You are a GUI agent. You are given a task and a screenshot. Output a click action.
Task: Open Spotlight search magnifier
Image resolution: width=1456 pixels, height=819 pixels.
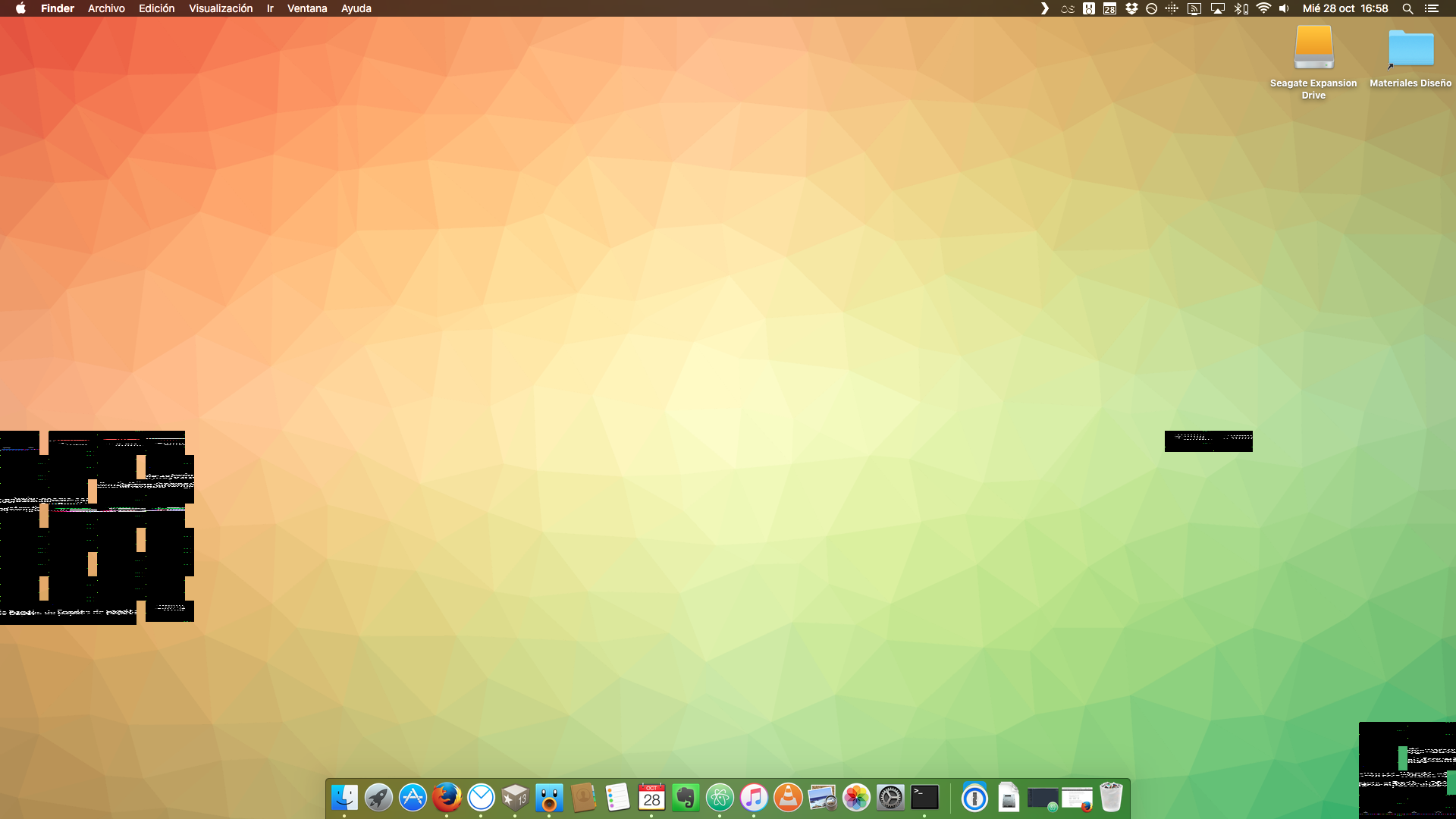(x=1407, y=8)
